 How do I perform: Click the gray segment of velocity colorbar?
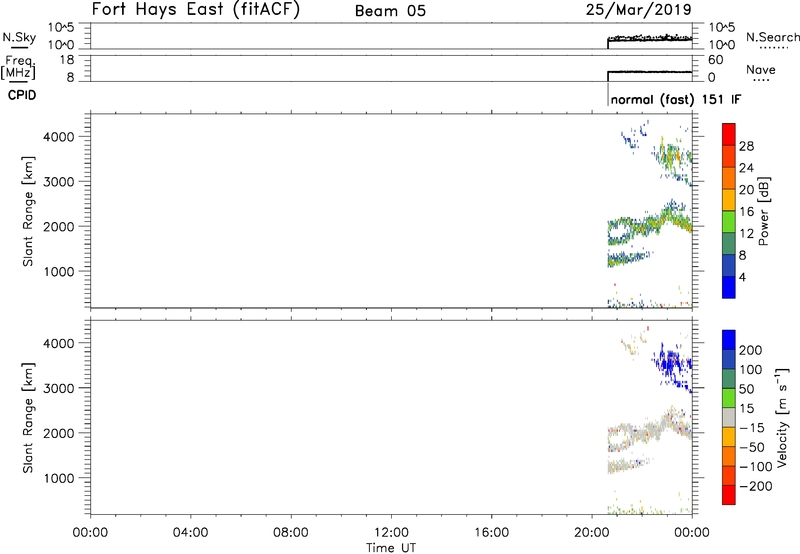[729, 417]
